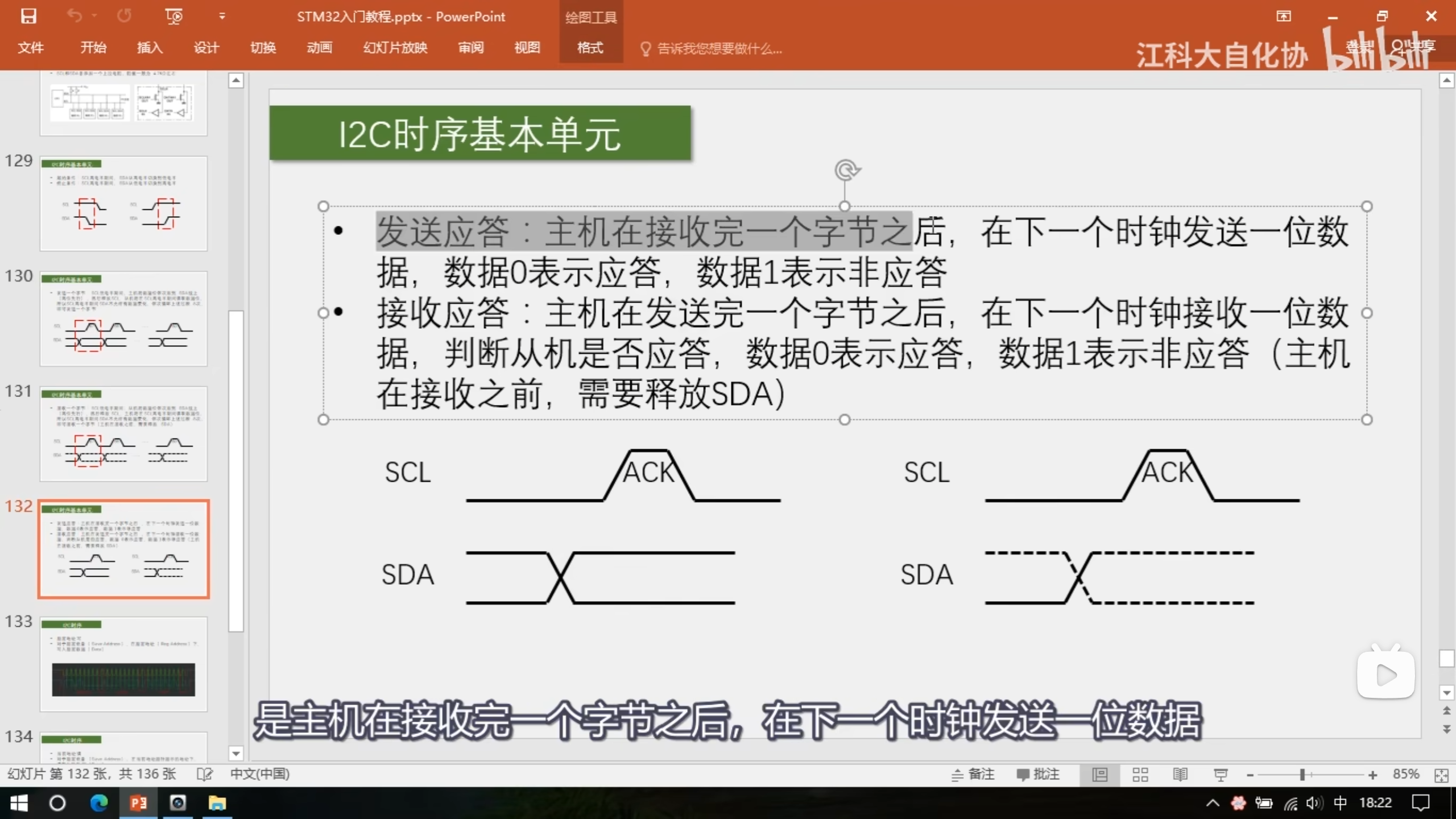
Task: Click the Save icon in quick access toolbar
Action: (28, 16)
